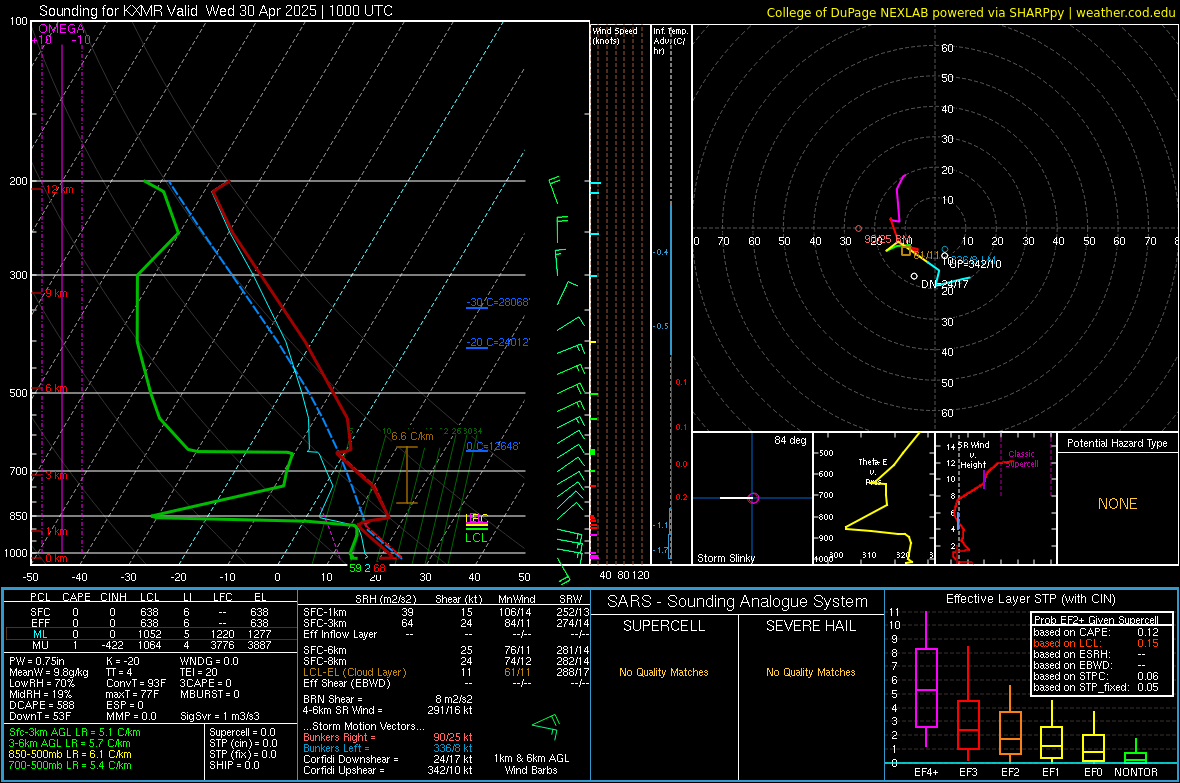Click the '6.6 C/km' lapse rate label
The height and width of the screenshot is (783, 1180).
pyautogui.click(x=412, y=437)
